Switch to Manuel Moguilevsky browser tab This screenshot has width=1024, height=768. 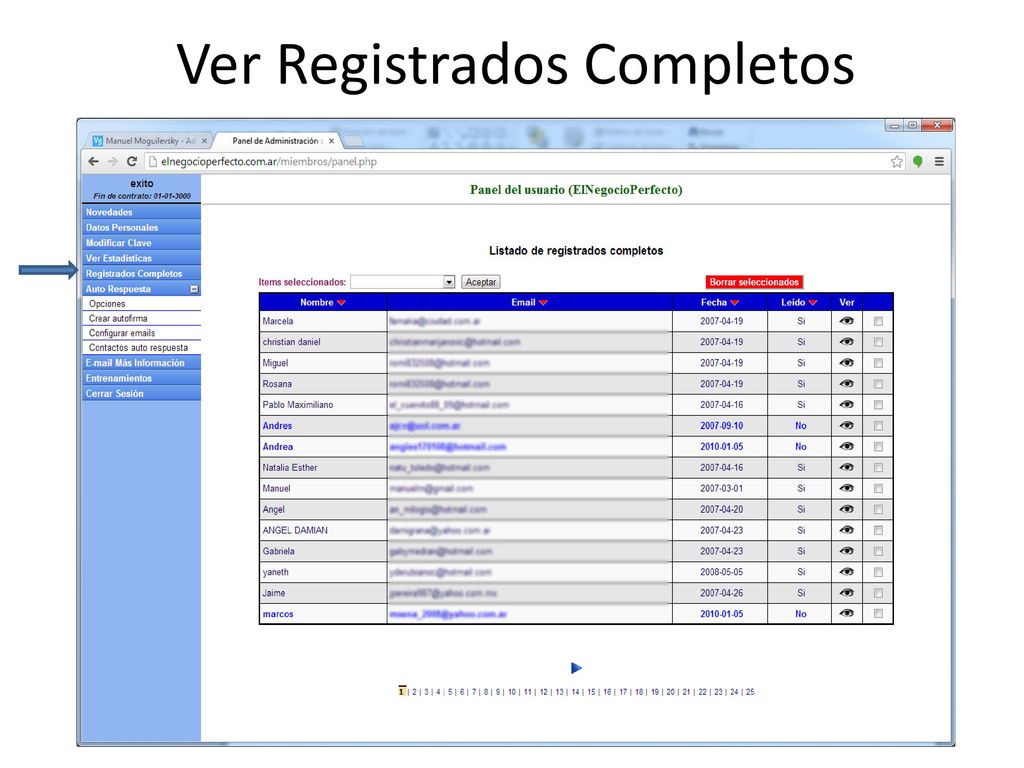(x=150, y=141)
